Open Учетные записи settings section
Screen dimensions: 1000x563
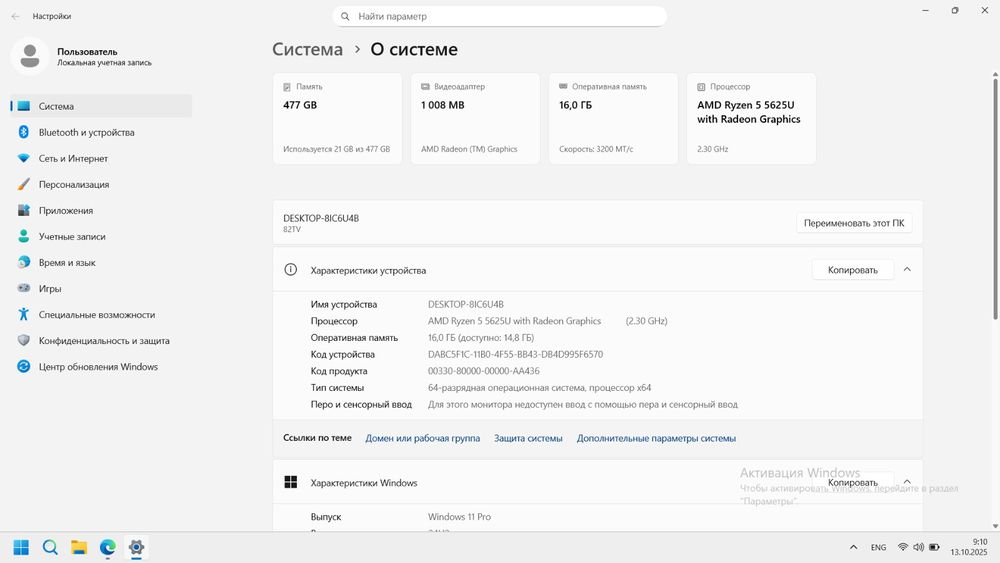(72, 236)
